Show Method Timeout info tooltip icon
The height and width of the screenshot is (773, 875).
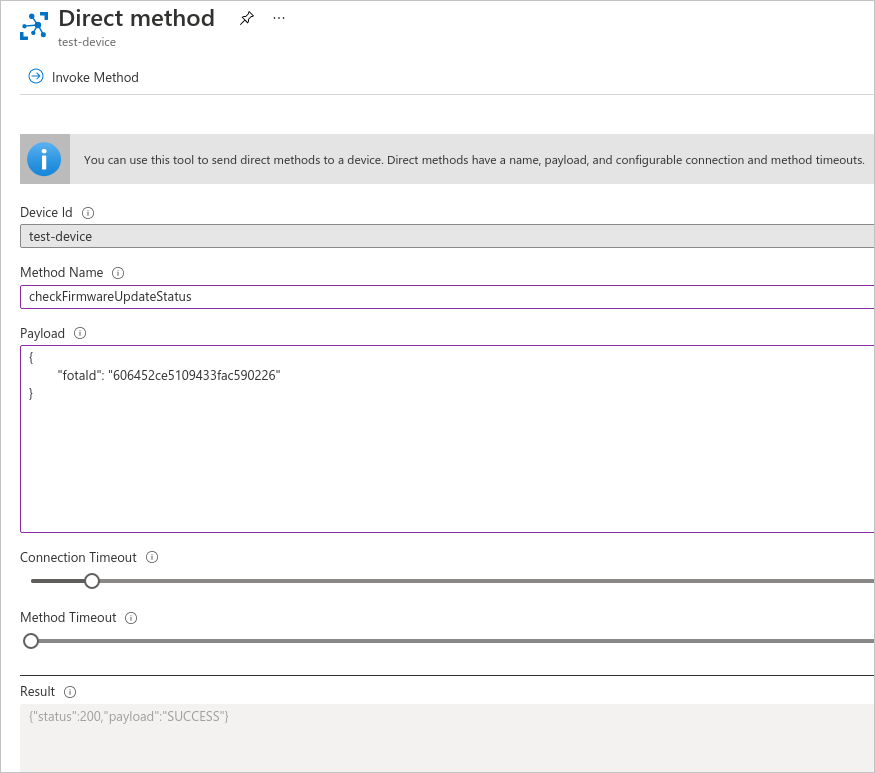click(131, 618)
